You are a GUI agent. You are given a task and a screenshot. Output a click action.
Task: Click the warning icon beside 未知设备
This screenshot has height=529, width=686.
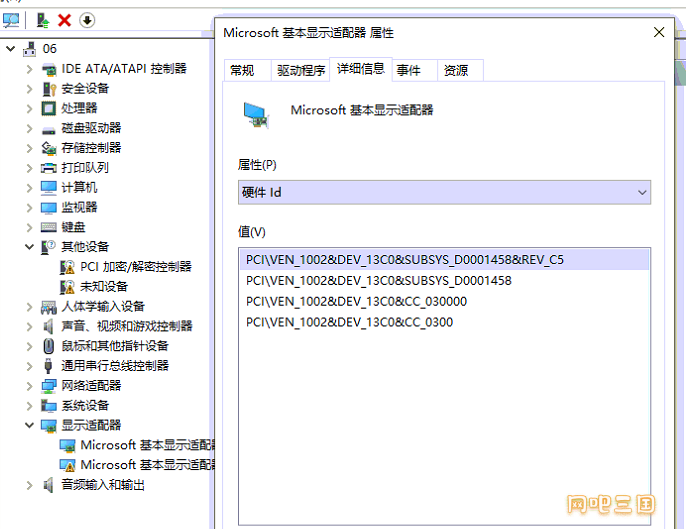click(67, 287)
